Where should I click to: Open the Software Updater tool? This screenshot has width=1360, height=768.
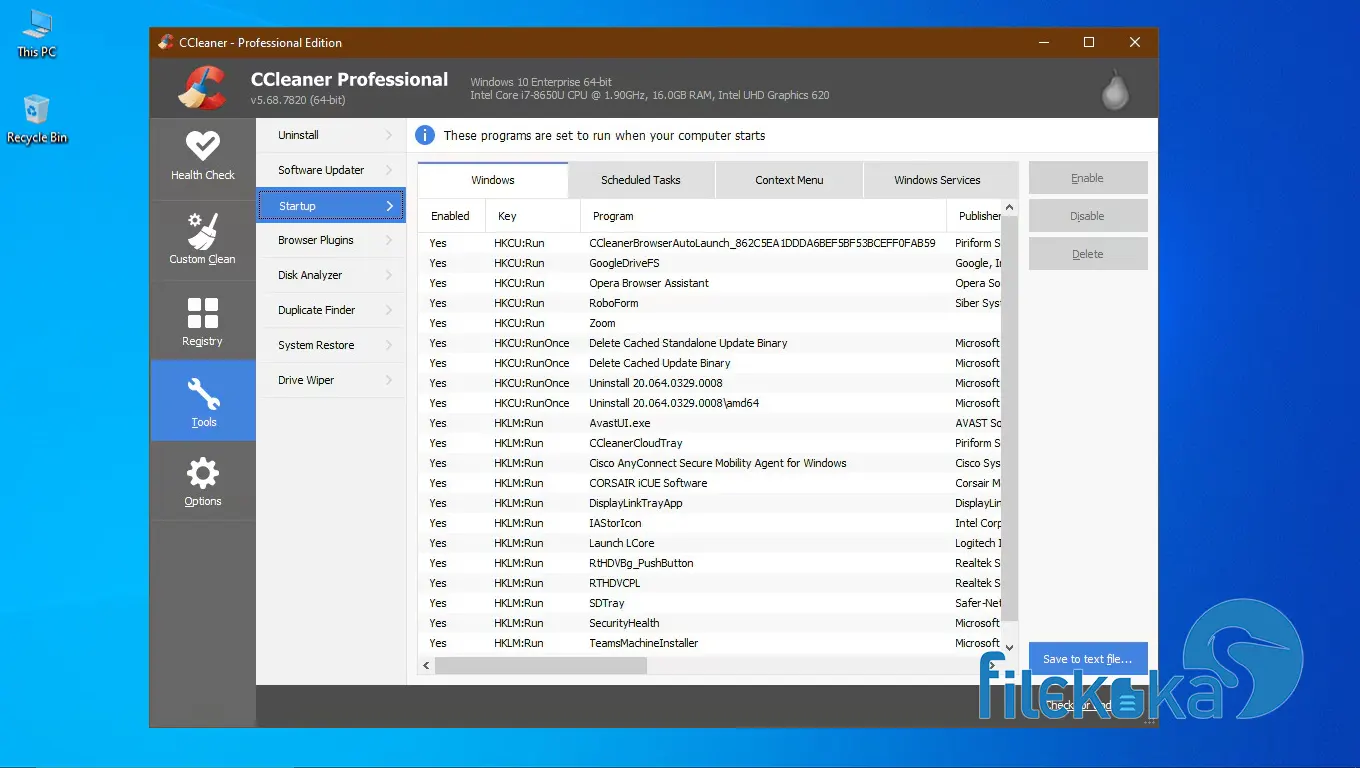tap(331, 170)
